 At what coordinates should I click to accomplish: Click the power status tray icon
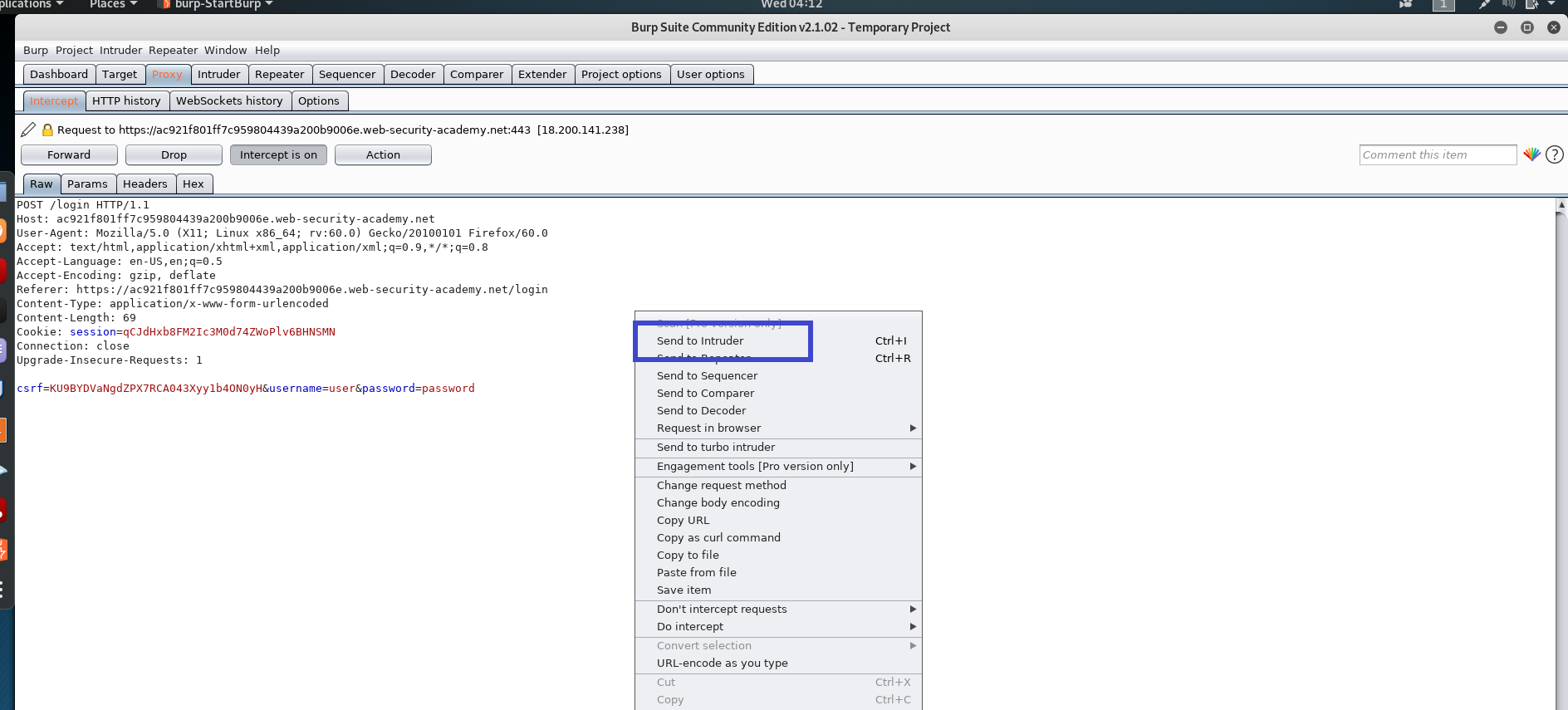point(1532,4)
